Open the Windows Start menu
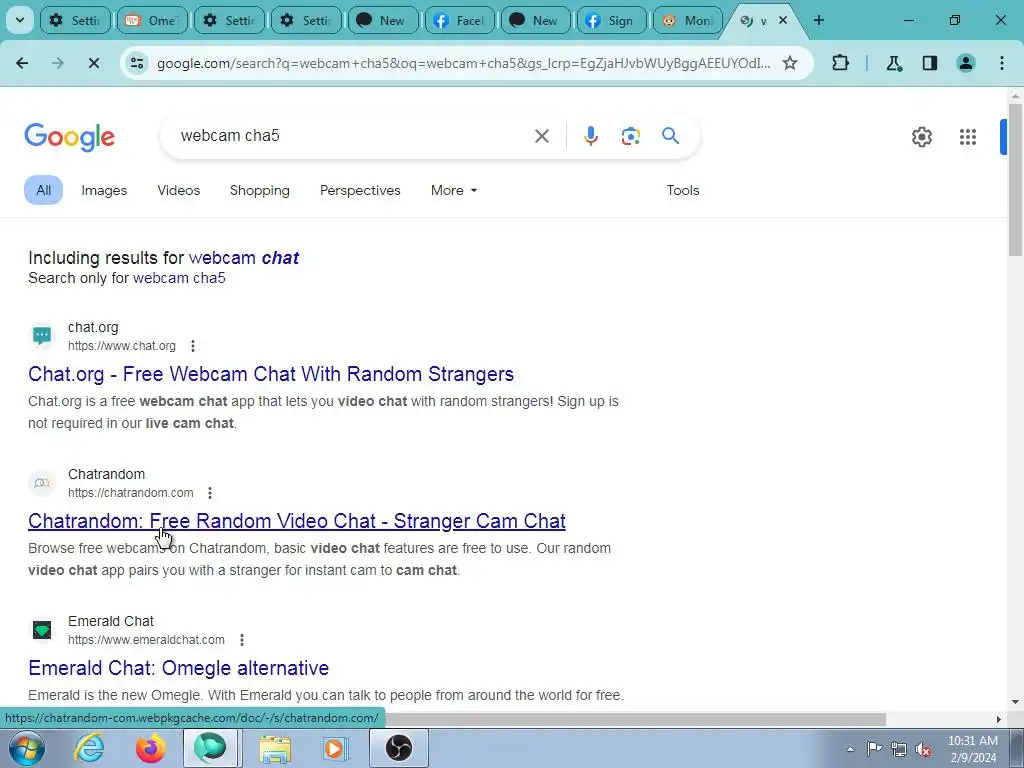 tap(27, 747)
